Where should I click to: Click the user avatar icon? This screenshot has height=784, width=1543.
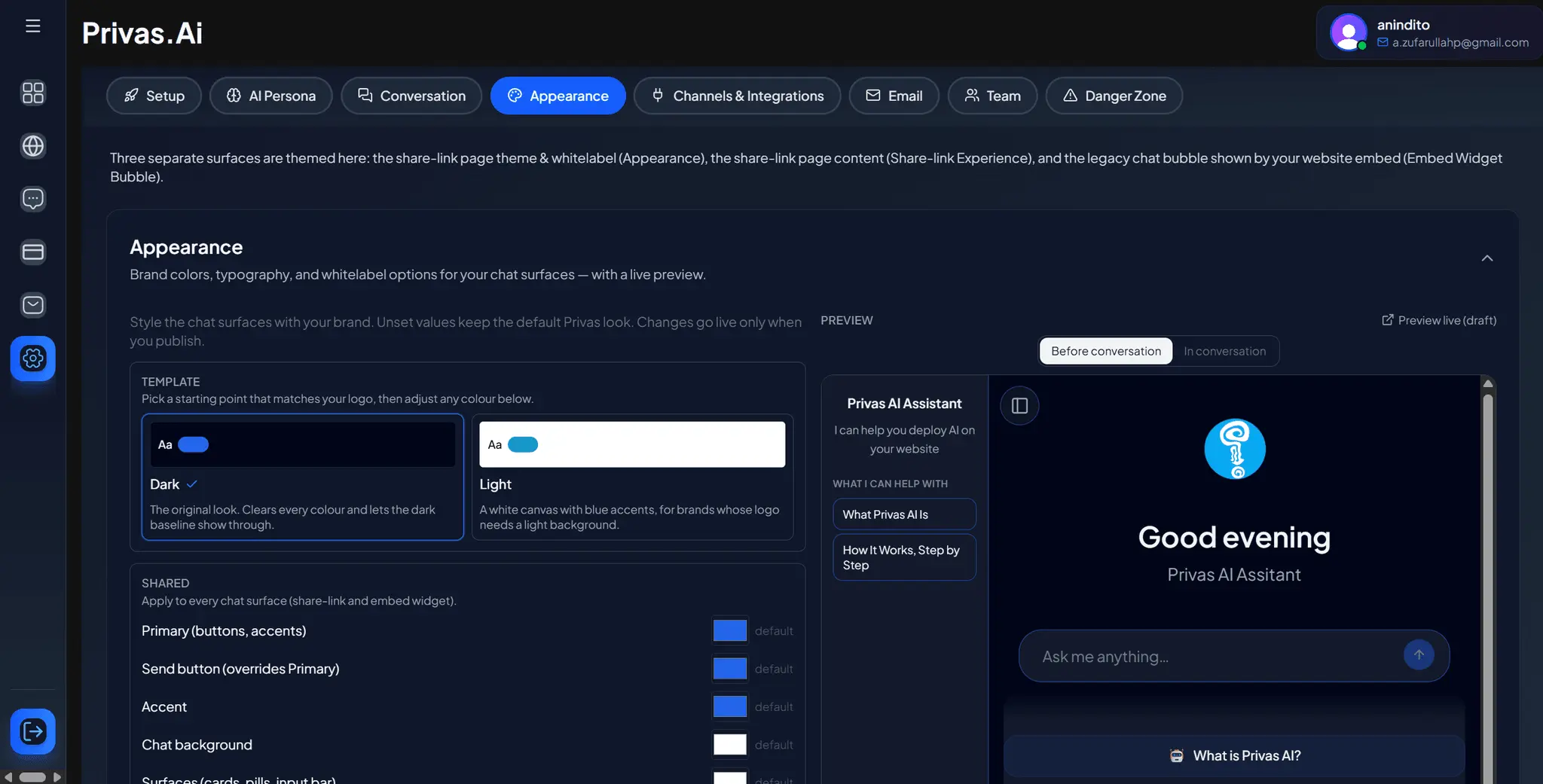(1349, 32)
